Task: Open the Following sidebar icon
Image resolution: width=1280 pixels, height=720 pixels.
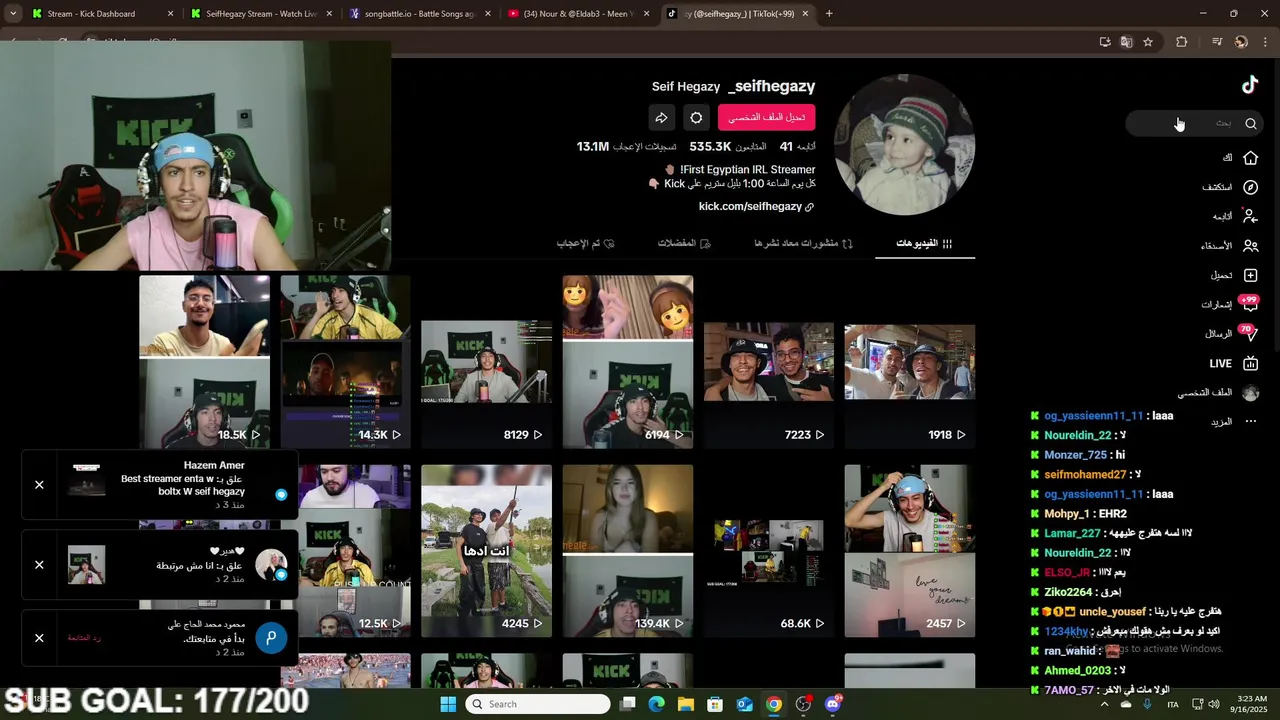Action: pos(1250,216)
